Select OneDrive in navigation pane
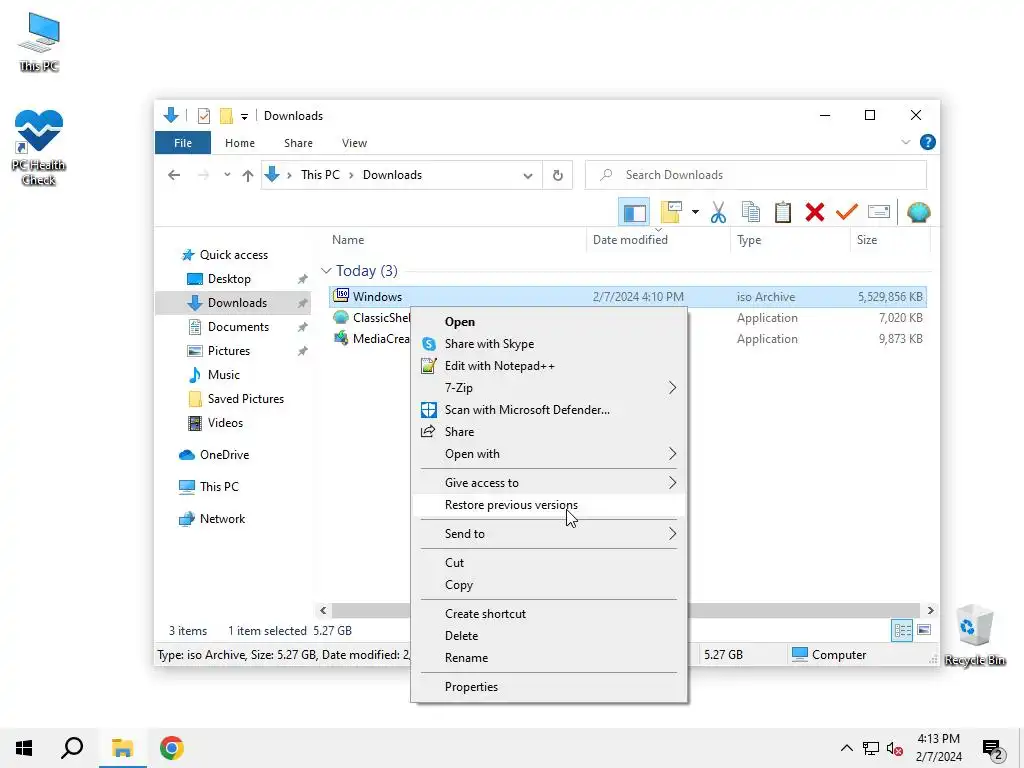The width and height of the screenshot is (1024, 768). [x=224, y=455]
